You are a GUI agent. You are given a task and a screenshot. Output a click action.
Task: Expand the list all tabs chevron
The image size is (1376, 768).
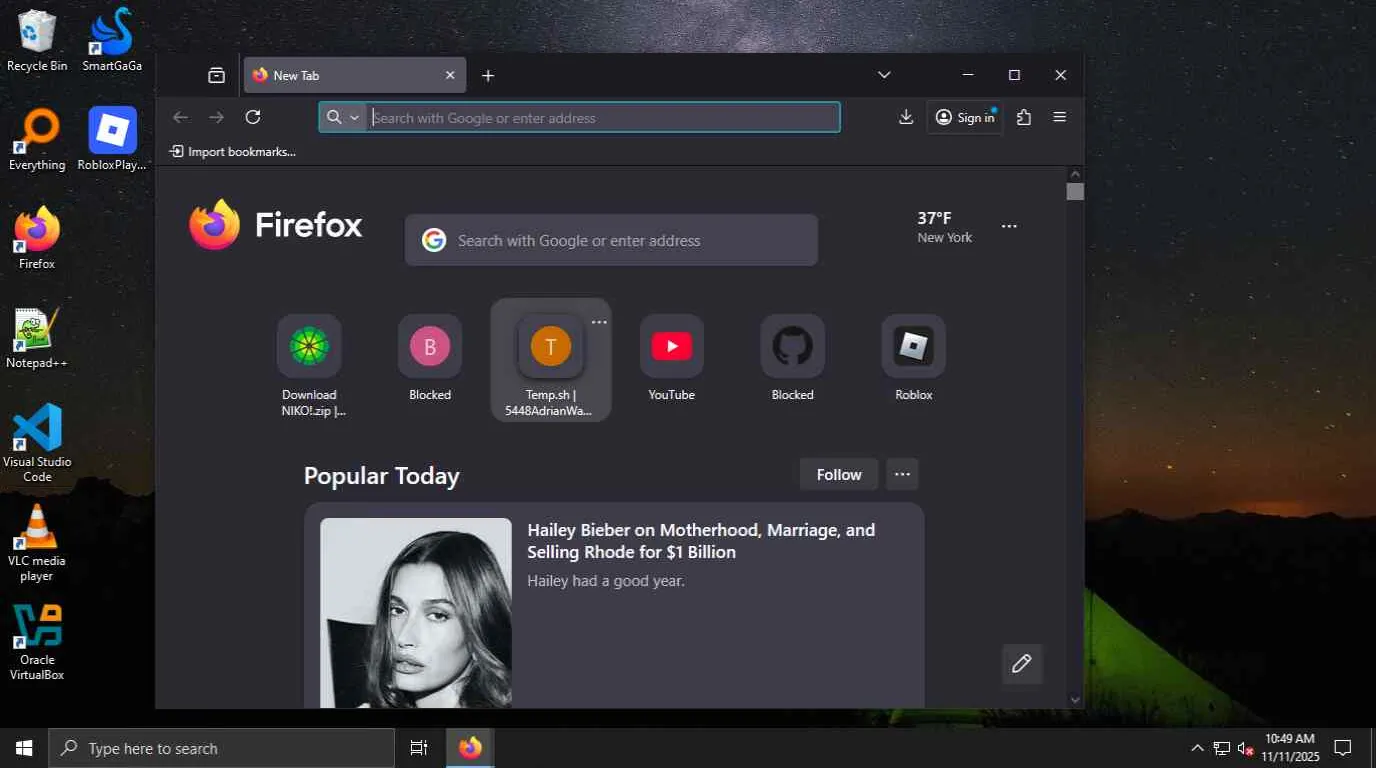point(884,75)
